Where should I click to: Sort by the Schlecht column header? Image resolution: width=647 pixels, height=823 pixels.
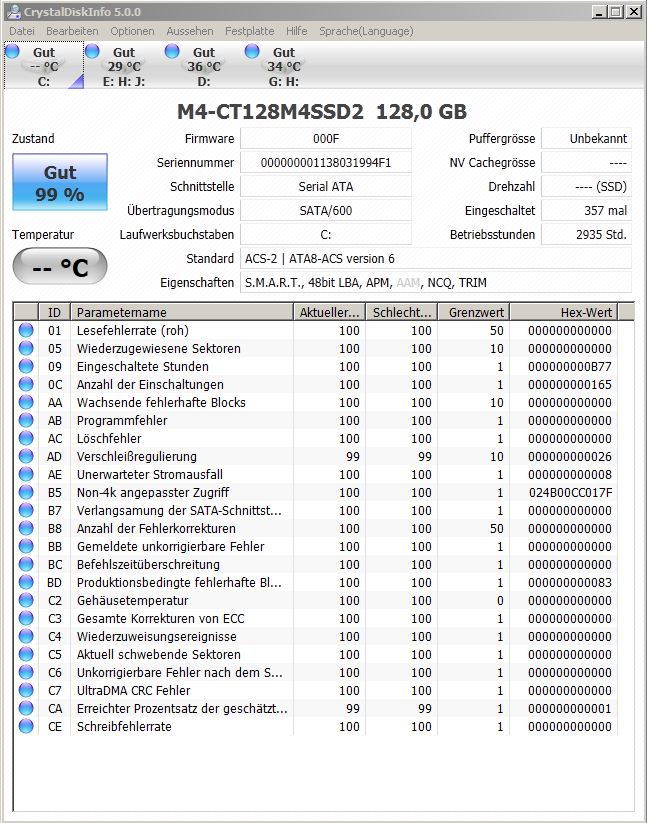coord(401,312)
